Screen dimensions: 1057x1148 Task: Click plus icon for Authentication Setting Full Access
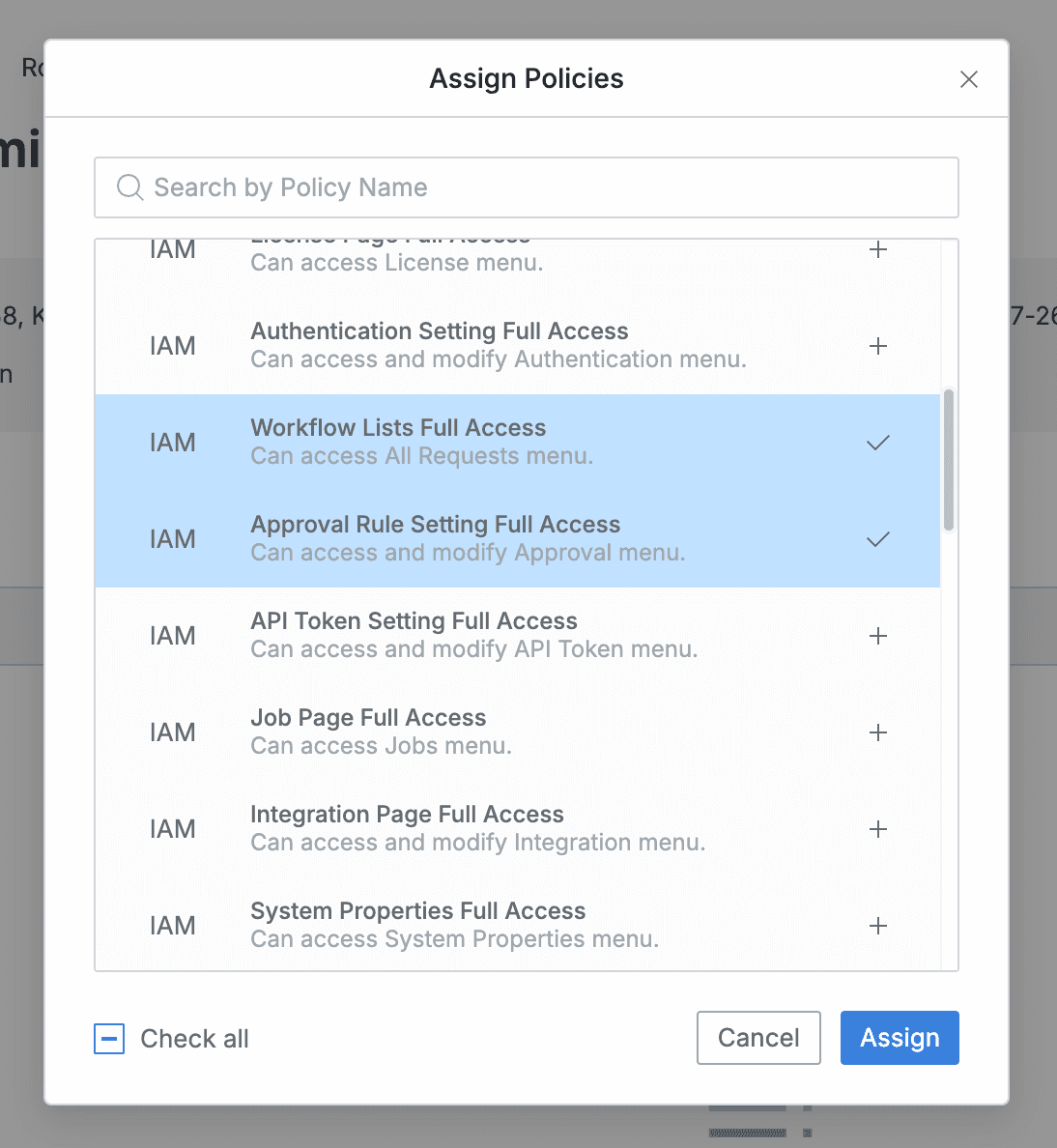877,346
